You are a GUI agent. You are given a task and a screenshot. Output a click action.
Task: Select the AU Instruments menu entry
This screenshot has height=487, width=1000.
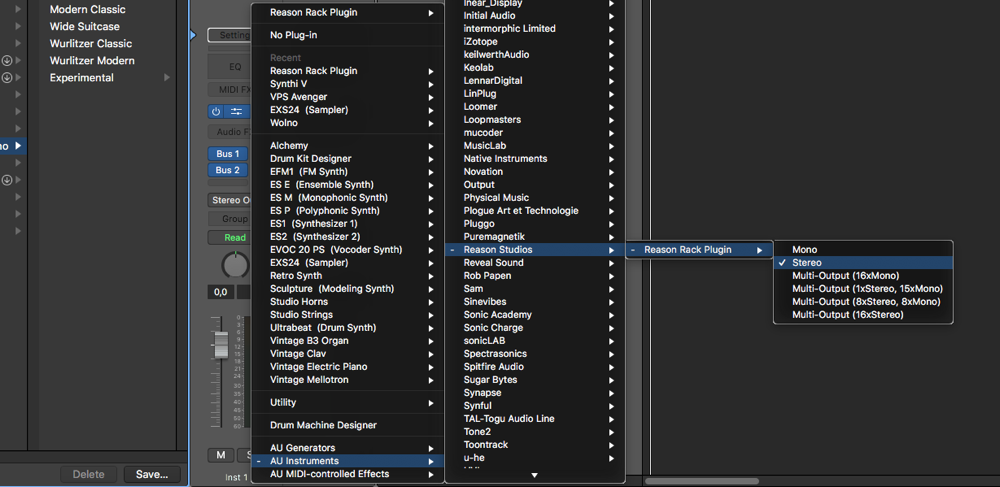point(348,461)
